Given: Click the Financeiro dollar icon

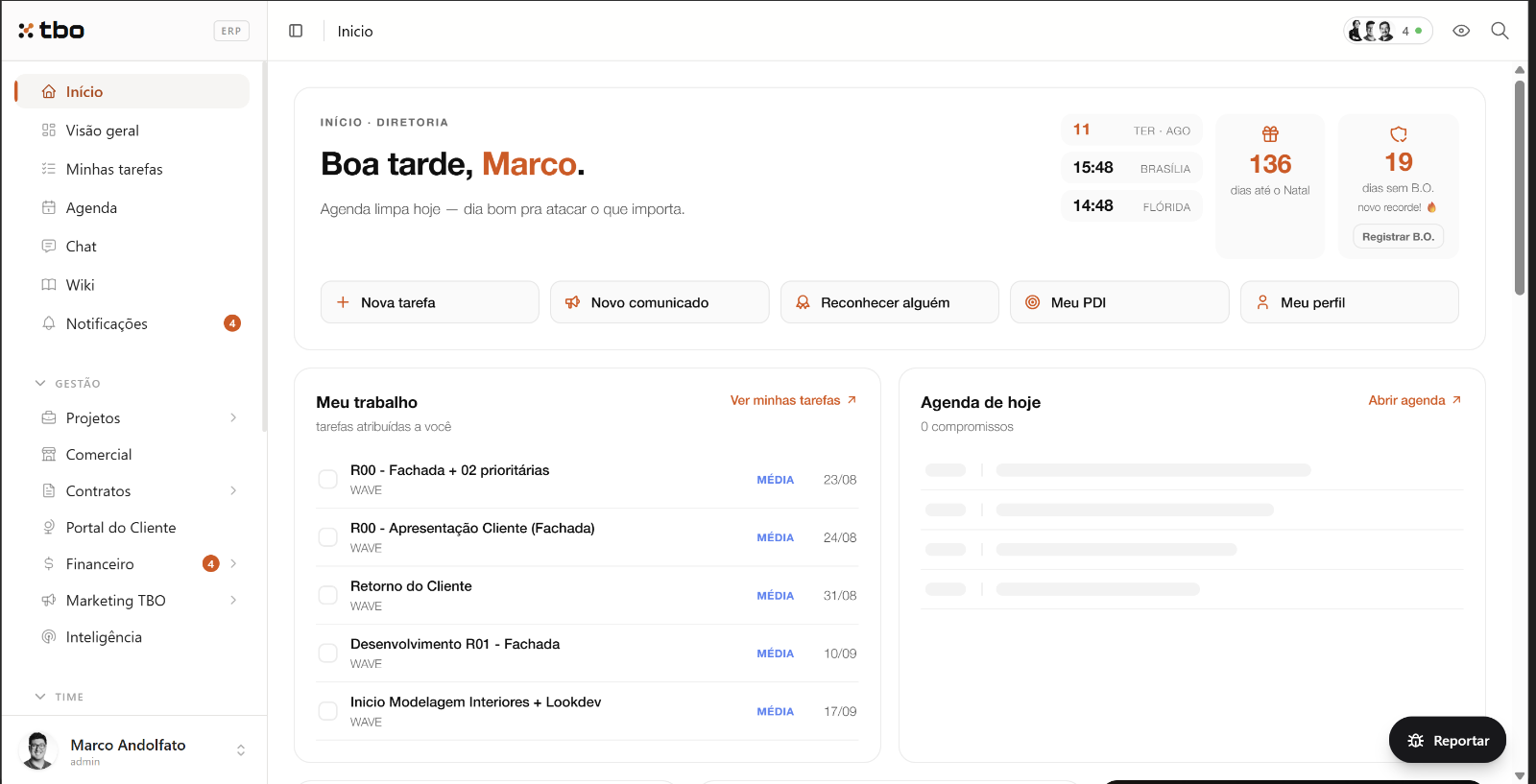Looking at the screenshot, I should pos(49,563).
